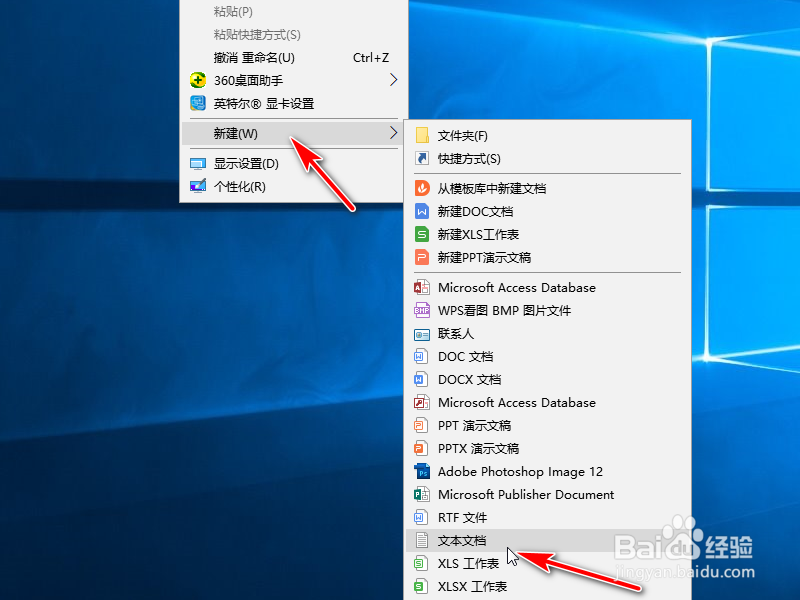Select 新建XLS工作表 entry
The image size is (800, 600).
pos(547,234)
